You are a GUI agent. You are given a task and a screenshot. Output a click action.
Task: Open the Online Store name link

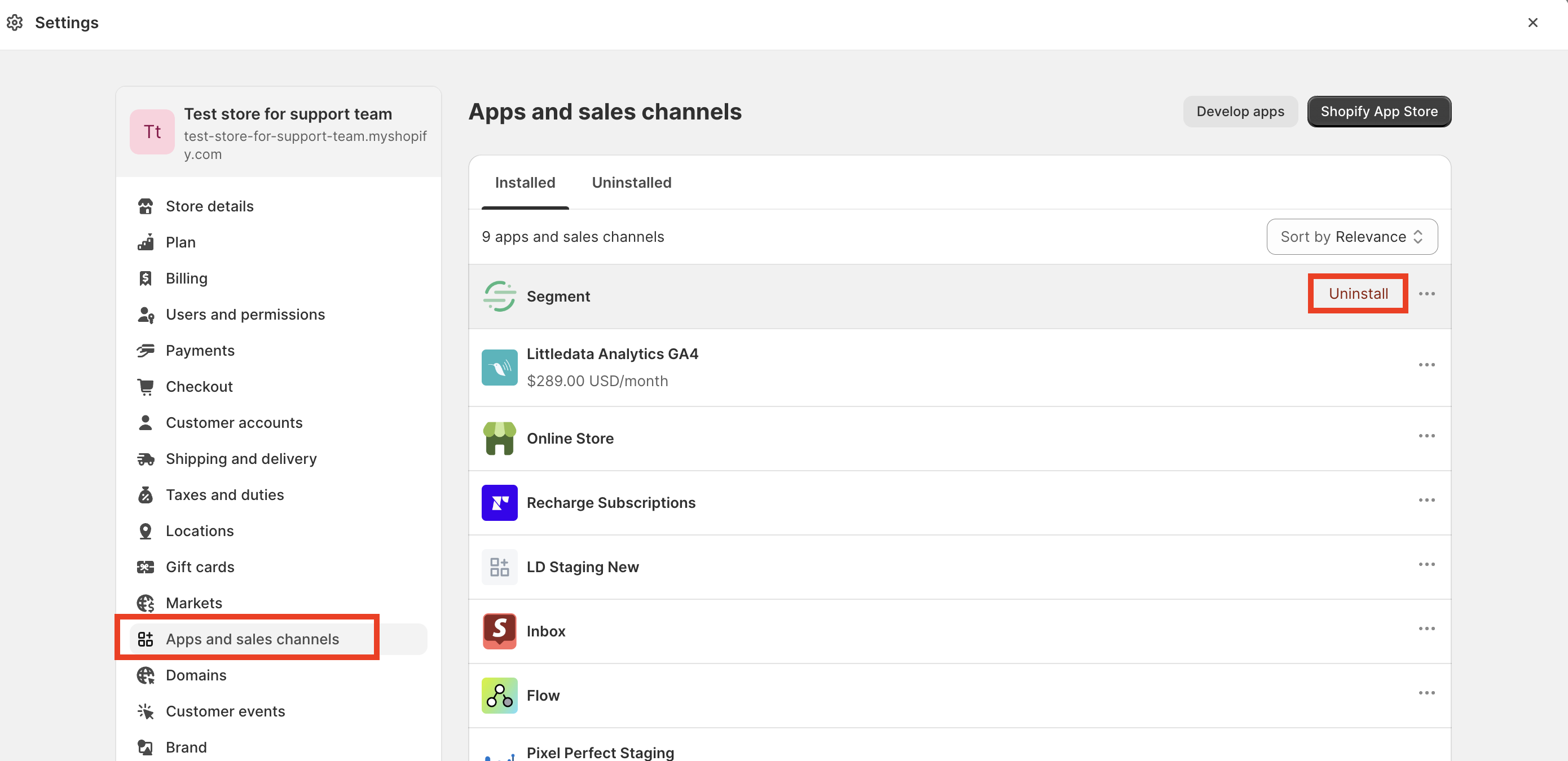click(x=570, y=438)
